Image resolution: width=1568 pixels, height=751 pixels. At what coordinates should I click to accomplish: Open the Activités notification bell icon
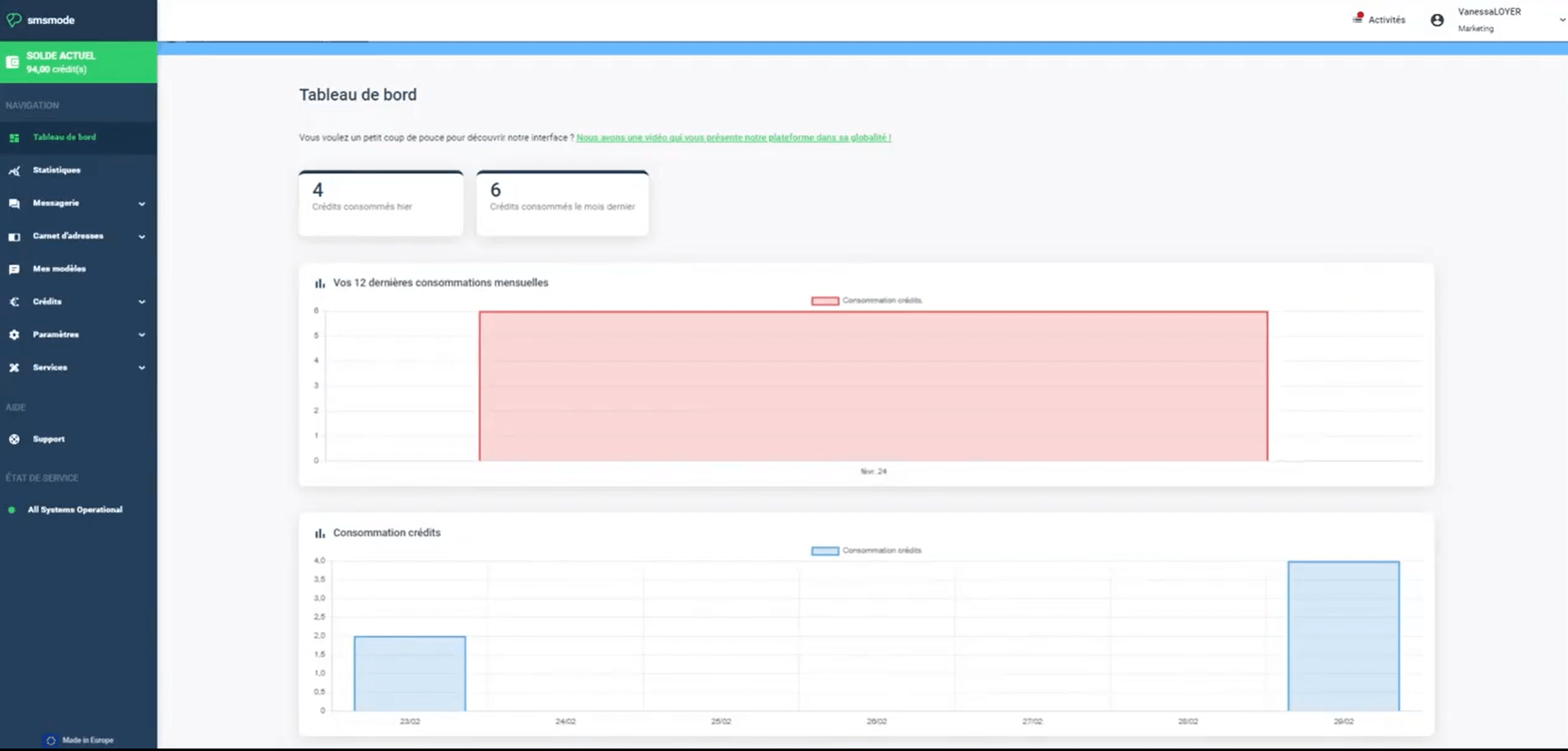(x=1358, y=18)
